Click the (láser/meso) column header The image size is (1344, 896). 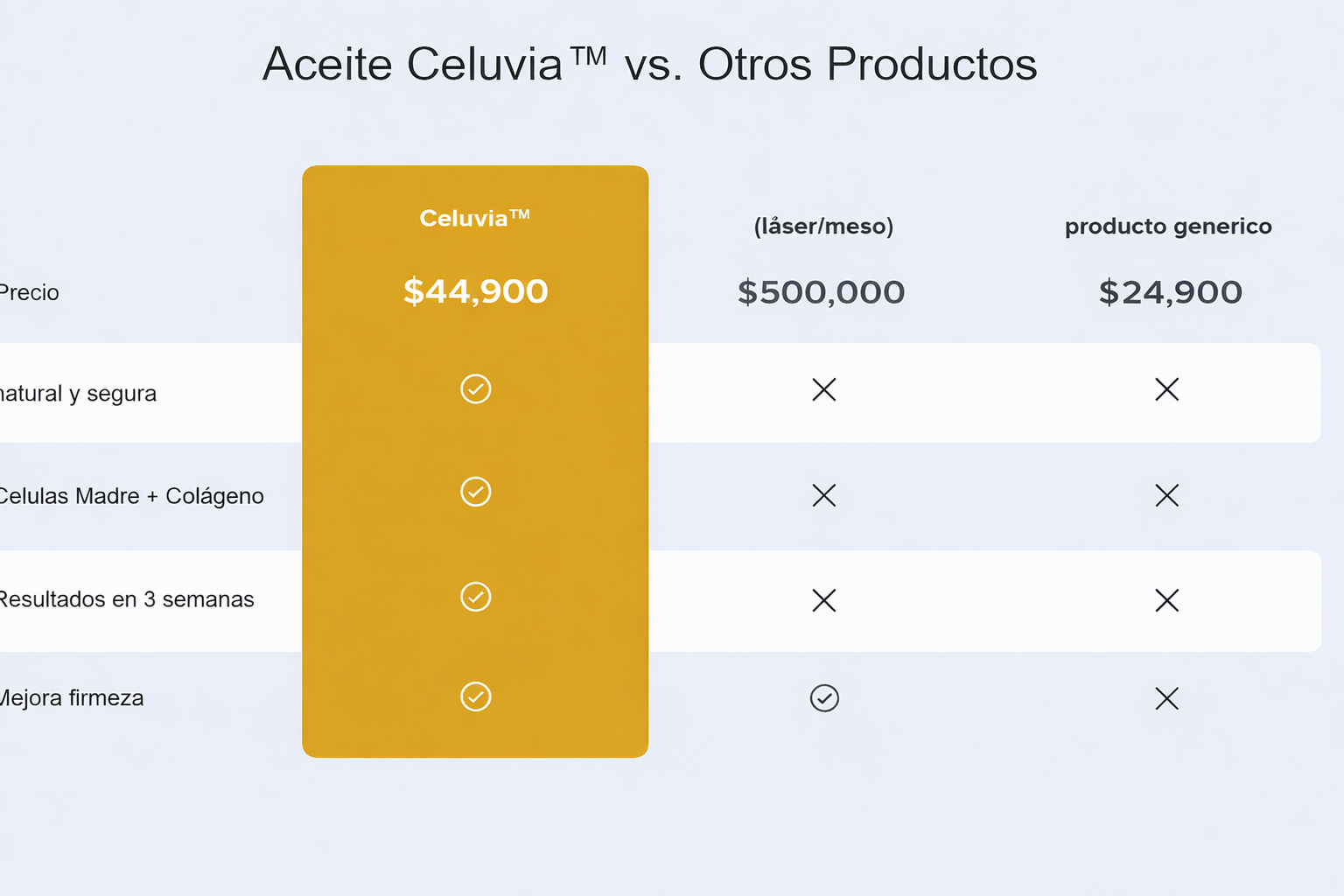tap(823, 227)
